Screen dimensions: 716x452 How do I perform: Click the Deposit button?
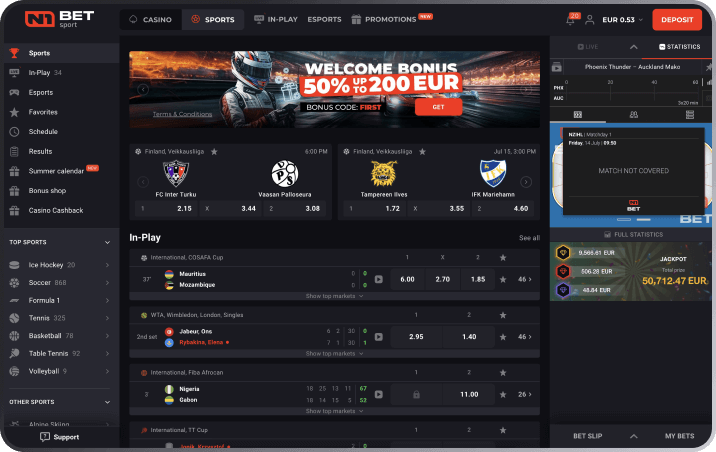(677, 20)
